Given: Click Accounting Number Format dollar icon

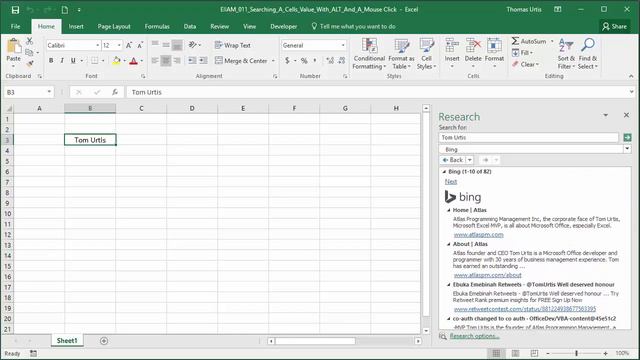Looking at the screenshot, I should point(287,60).
